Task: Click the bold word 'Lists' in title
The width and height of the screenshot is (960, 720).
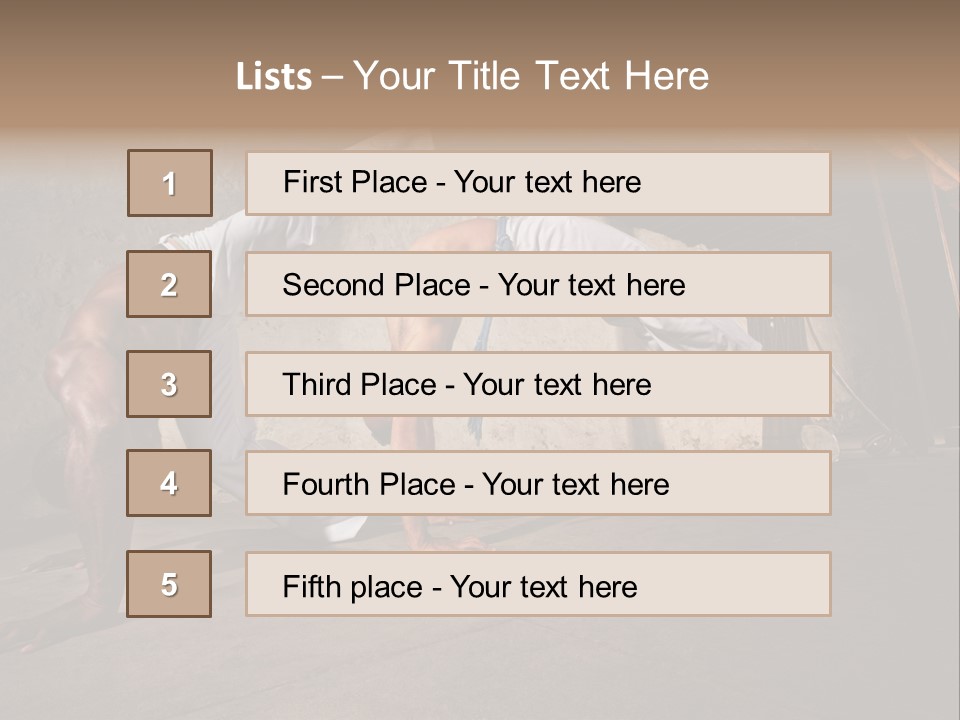Action: pos(274,77)
